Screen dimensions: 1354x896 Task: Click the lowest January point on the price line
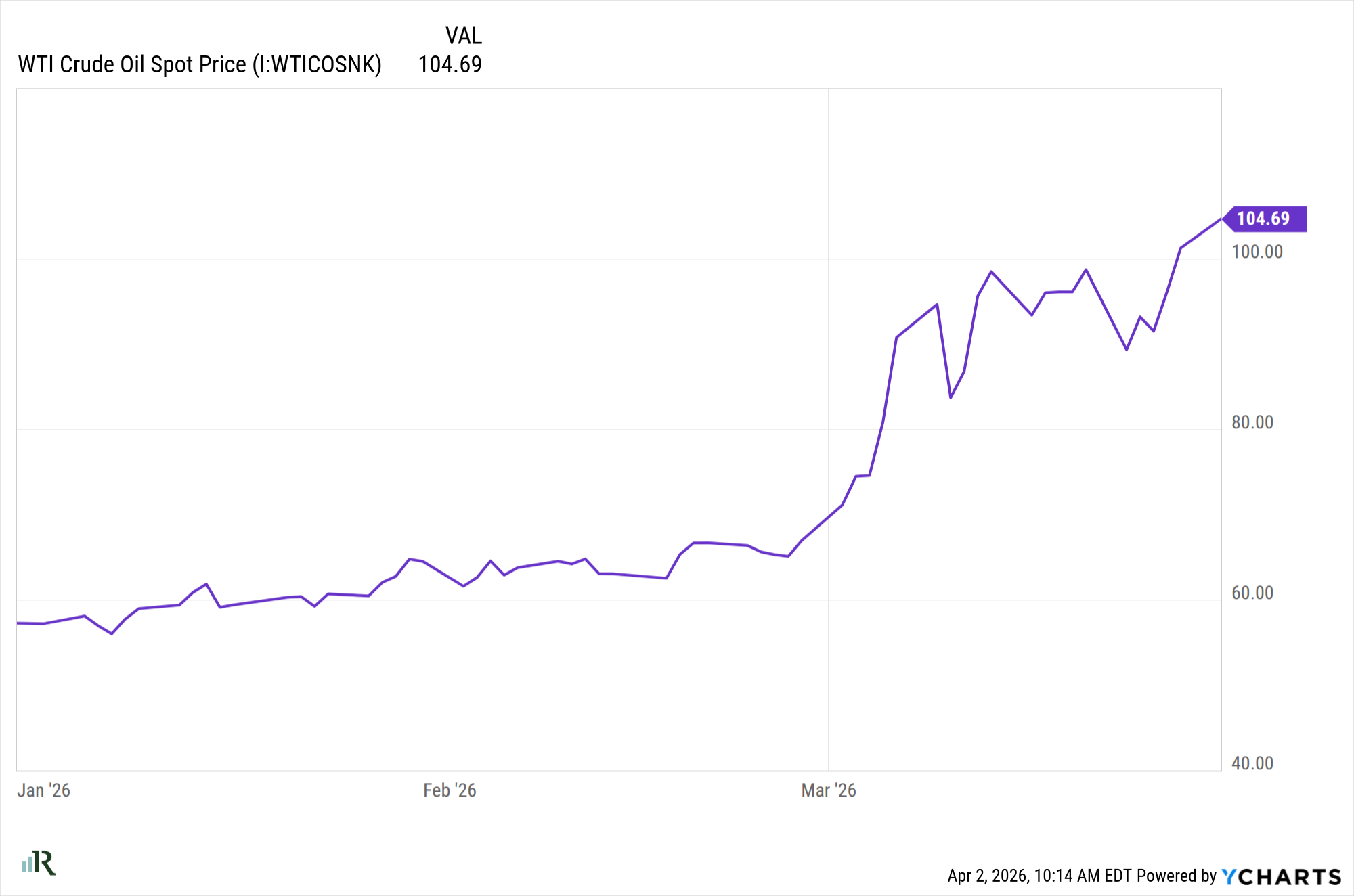(112, 633)
